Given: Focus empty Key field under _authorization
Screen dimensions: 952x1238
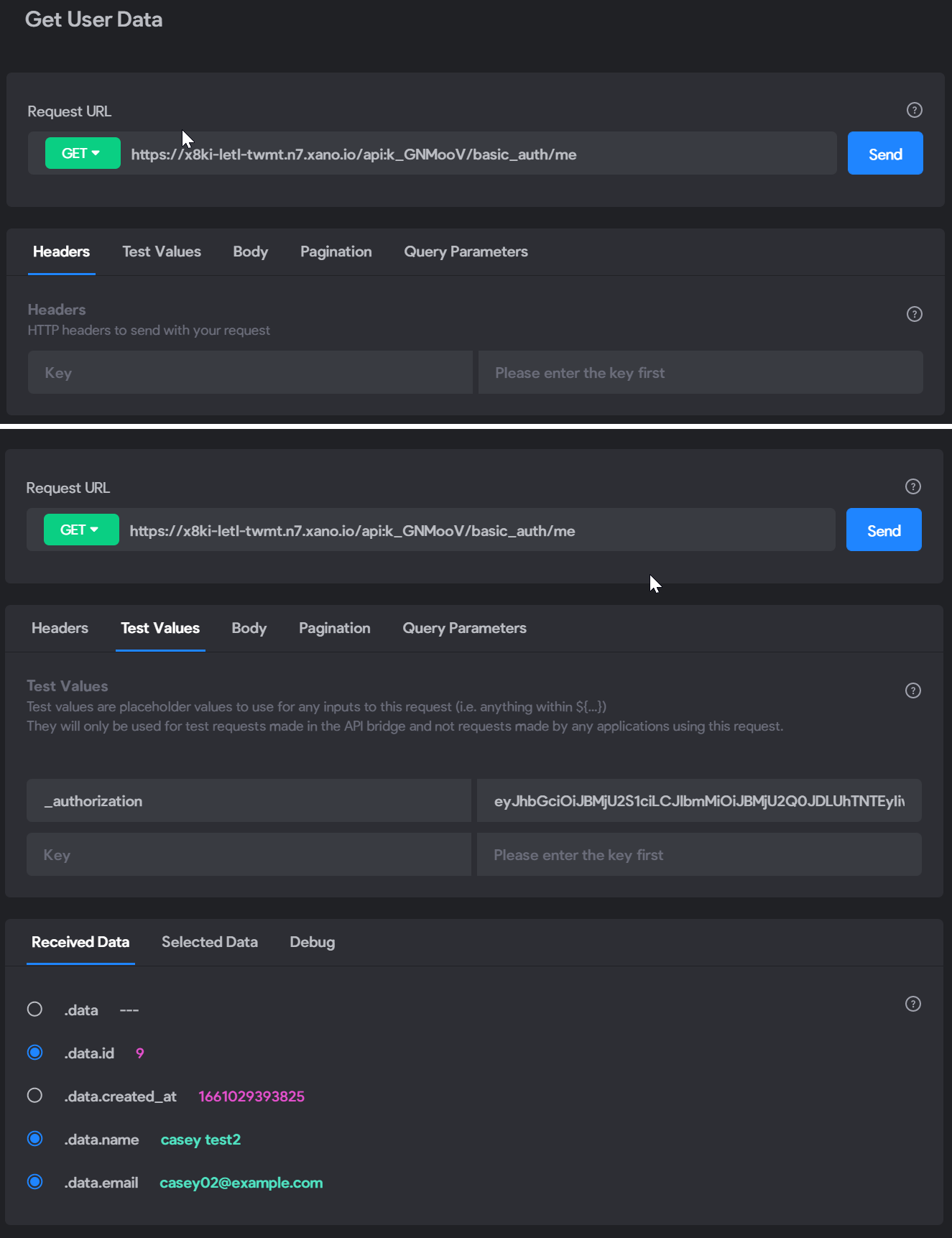Looking at the screenshot, I should click(249, 854).
